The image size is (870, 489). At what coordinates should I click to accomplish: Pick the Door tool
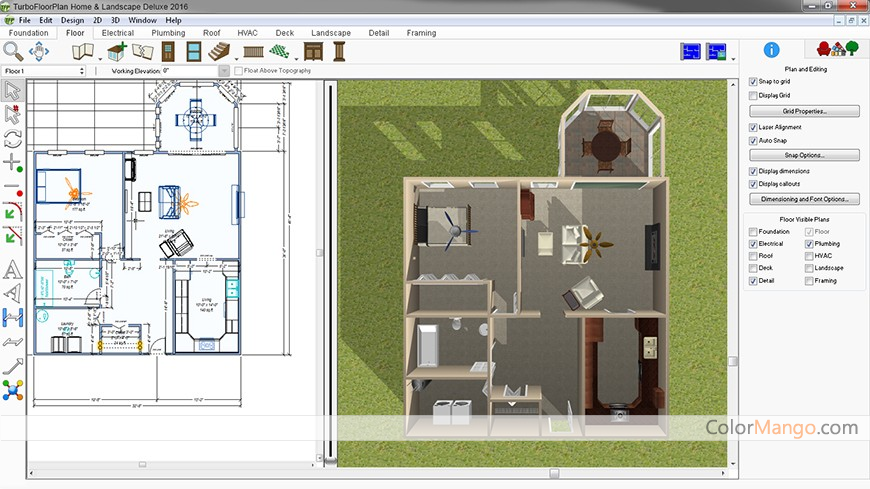point(168,52)
